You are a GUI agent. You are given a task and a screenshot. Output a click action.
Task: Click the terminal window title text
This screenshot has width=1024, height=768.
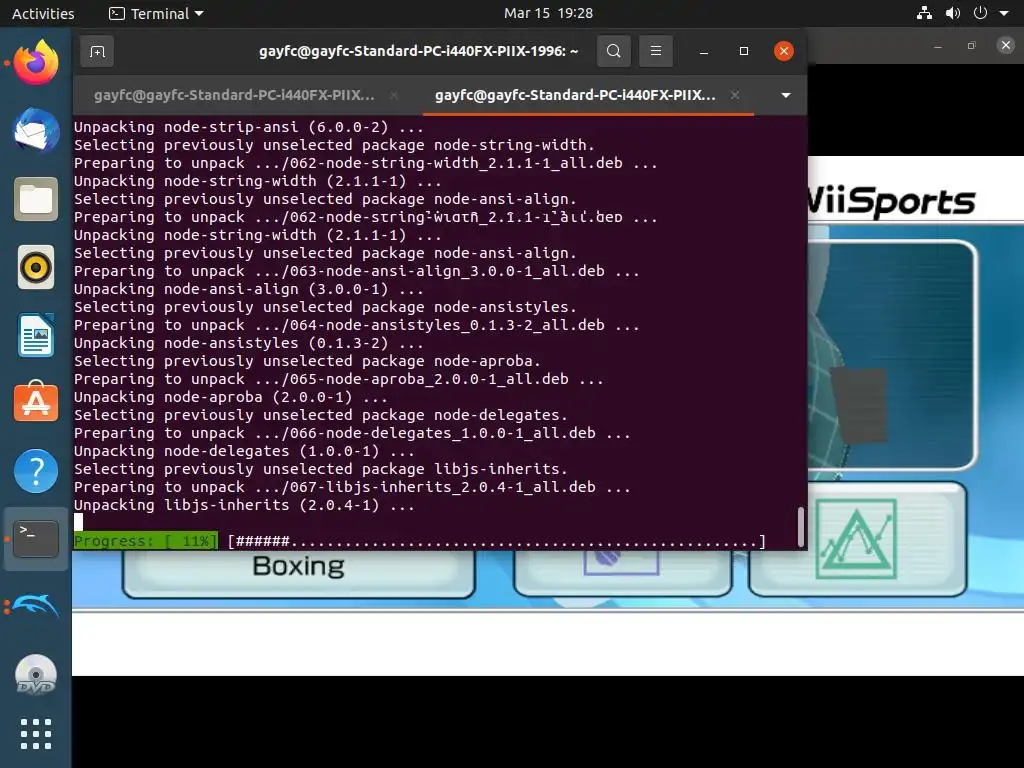419,51
